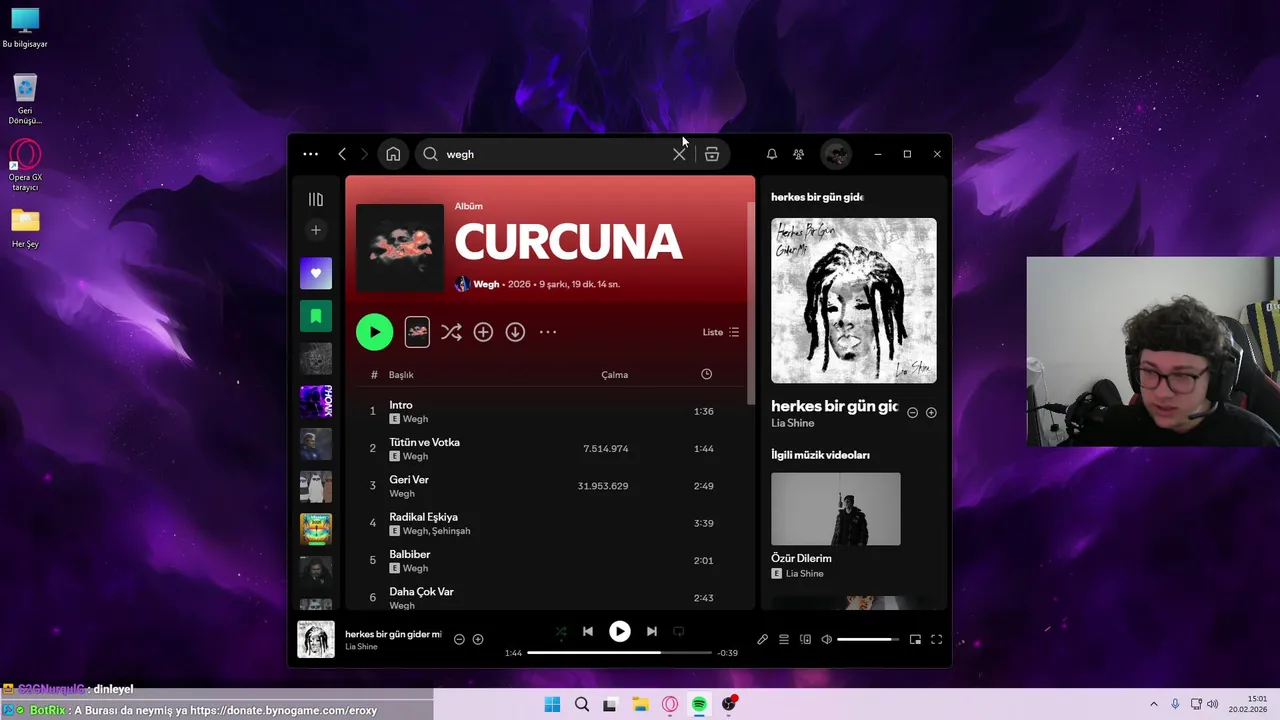Go to Spotify home
The image size is (1280, 720).
tap(393, 154)
